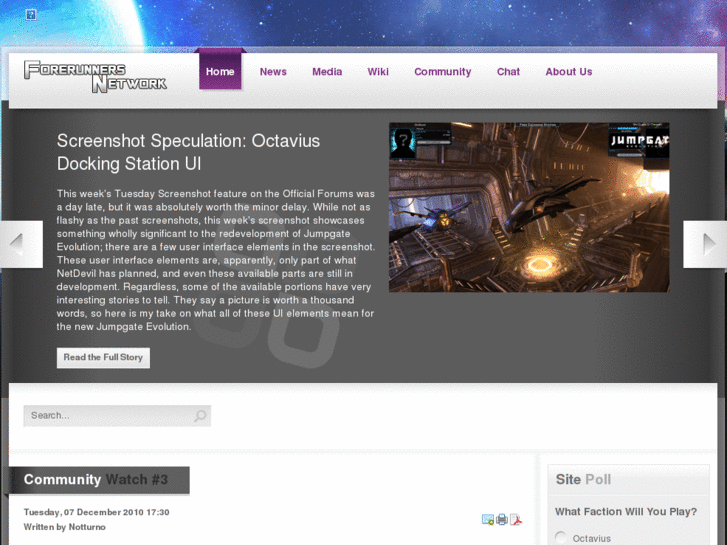Click the Screenshot Speculation headline
The height and width of the screenshot is (545, 727).
pyautogui.click(x=188, y=152)
